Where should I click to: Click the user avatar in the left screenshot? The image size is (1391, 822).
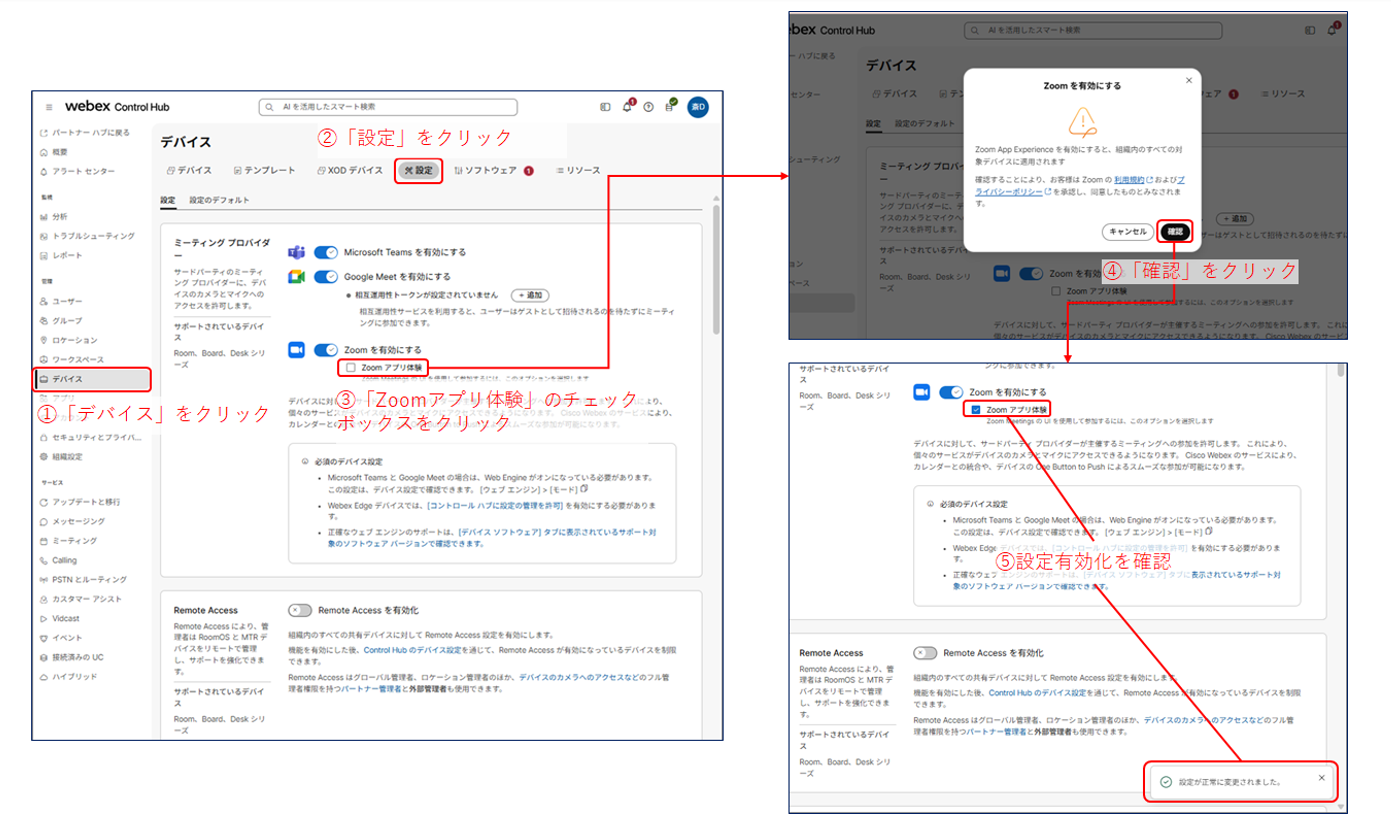point(697,107)
